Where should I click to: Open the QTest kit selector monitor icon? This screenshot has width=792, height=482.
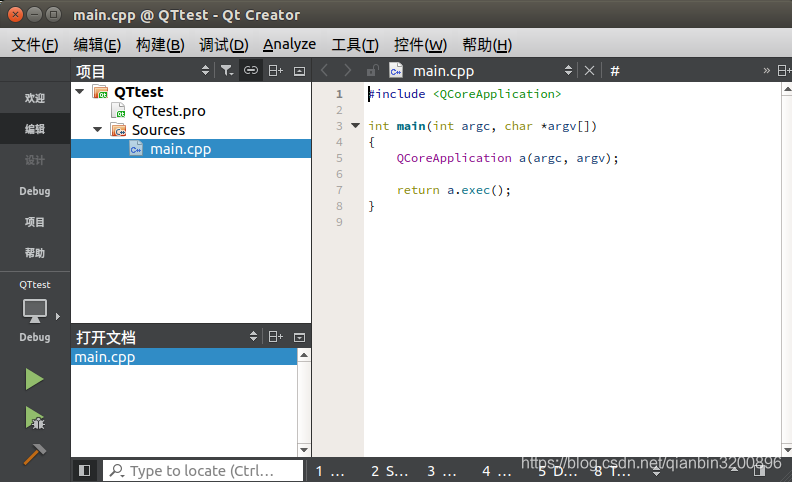pos(35,310)
